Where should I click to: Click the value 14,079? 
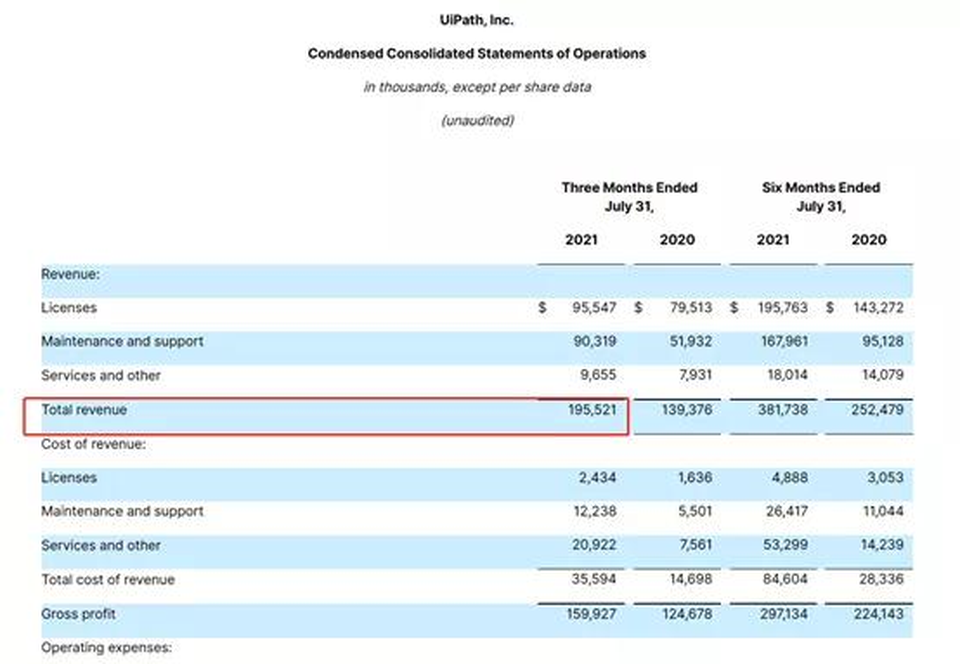883,375
